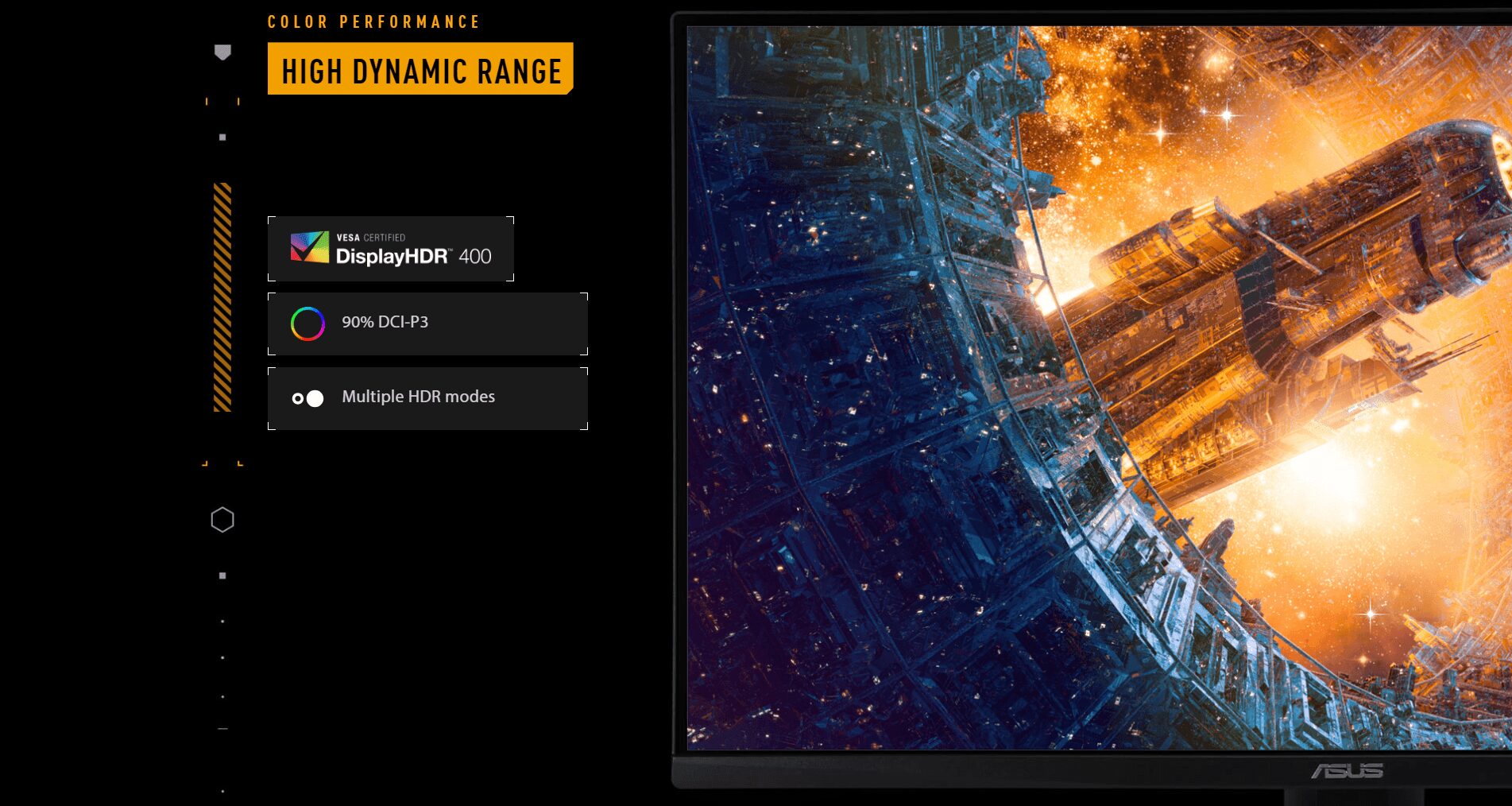The width and height of the screenshot is (1512, 806).
Task: Select the Multiple HDR modes card
Action: (x=427, y=398)
